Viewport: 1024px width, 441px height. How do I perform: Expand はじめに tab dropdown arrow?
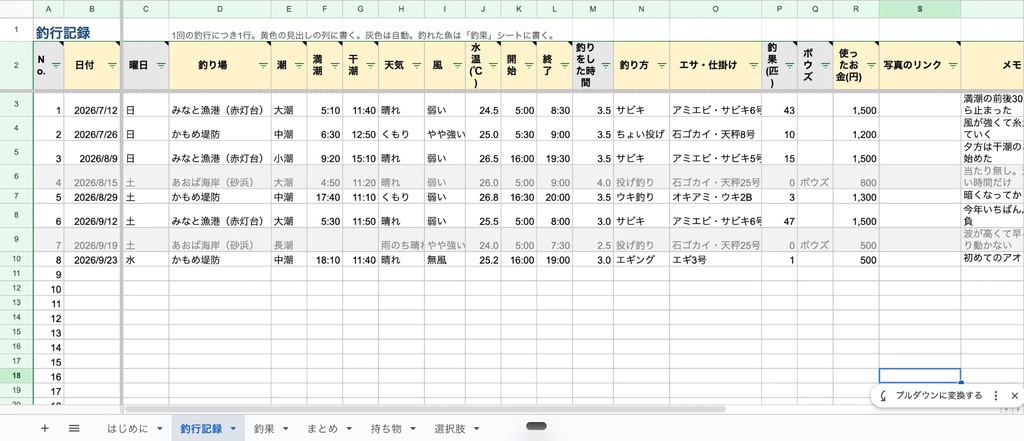pyautogui.click(x=160, y=429)
